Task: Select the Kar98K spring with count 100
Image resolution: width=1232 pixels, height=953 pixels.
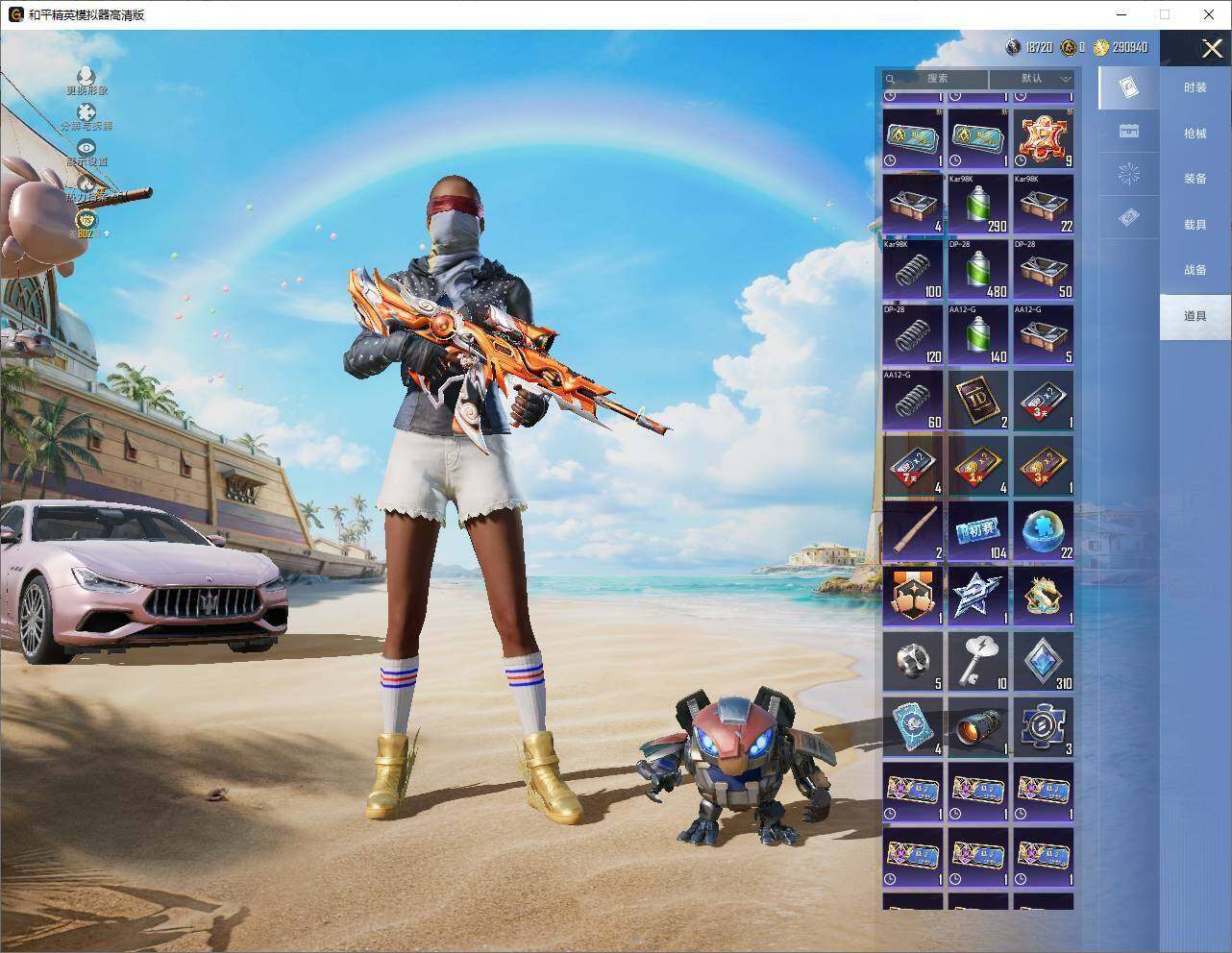Action: pyautogui.click(x=913, y=269)
